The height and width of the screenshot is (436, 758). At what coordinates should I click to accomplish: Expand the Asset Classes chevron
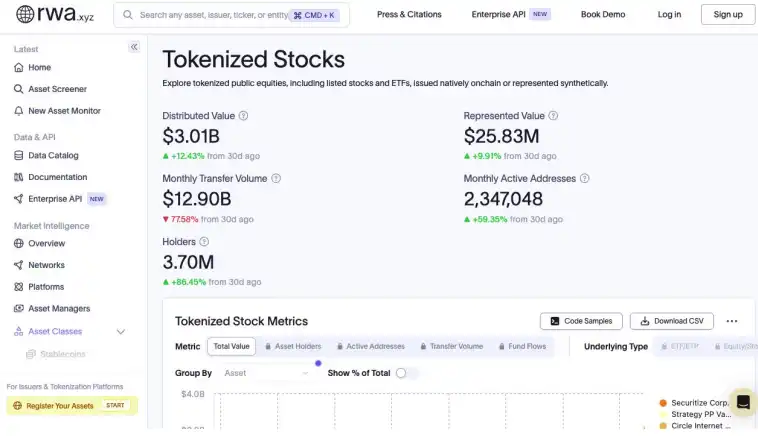[121, 332]
